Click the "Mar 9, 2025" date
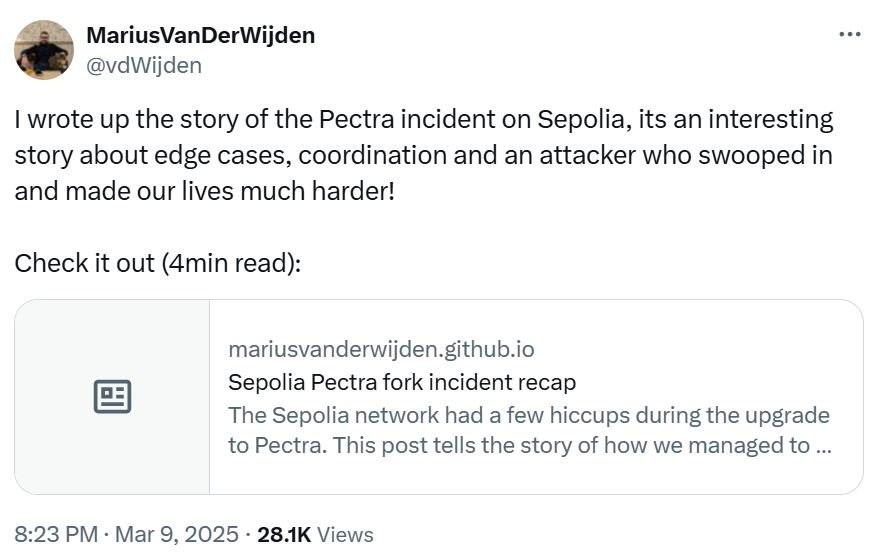 pos(176,535)
